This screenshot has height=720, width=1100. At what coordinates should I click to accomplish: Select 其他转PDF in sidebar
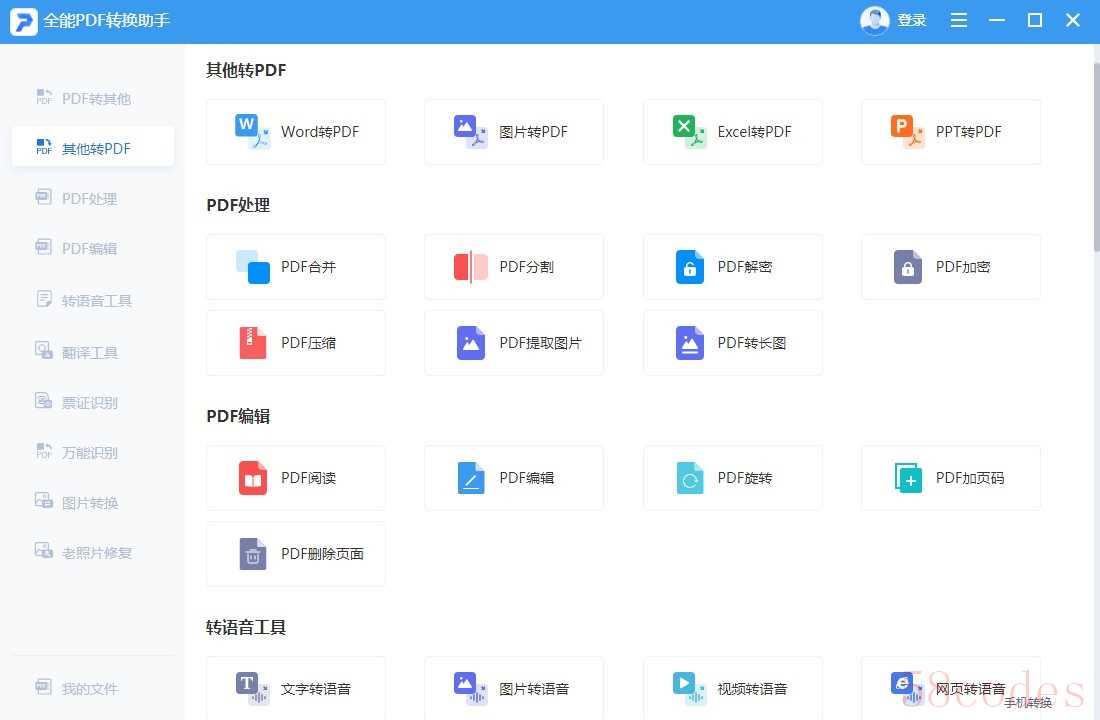click(93, 148)
